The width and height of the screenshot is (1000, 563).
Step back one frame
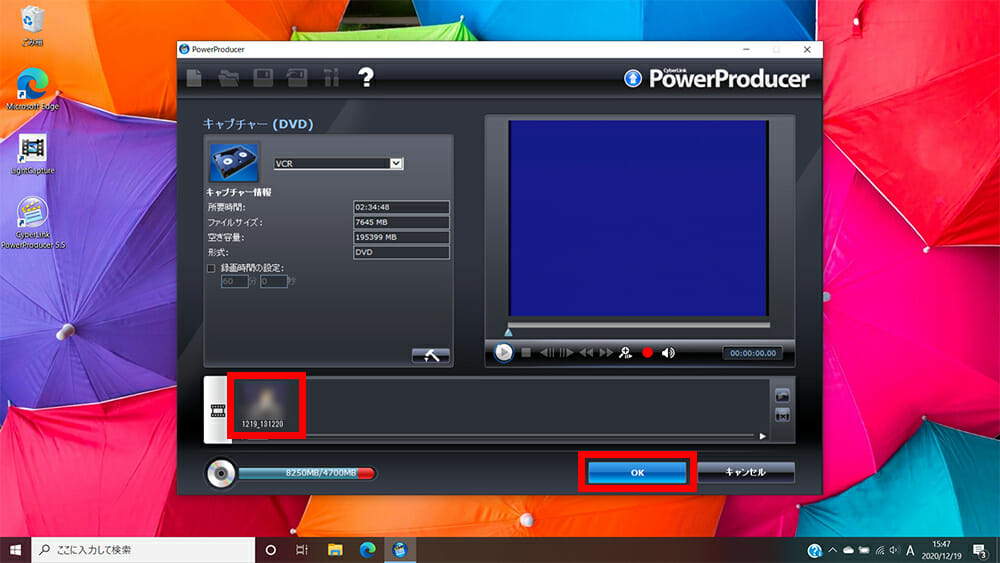(x=547, y=353)
